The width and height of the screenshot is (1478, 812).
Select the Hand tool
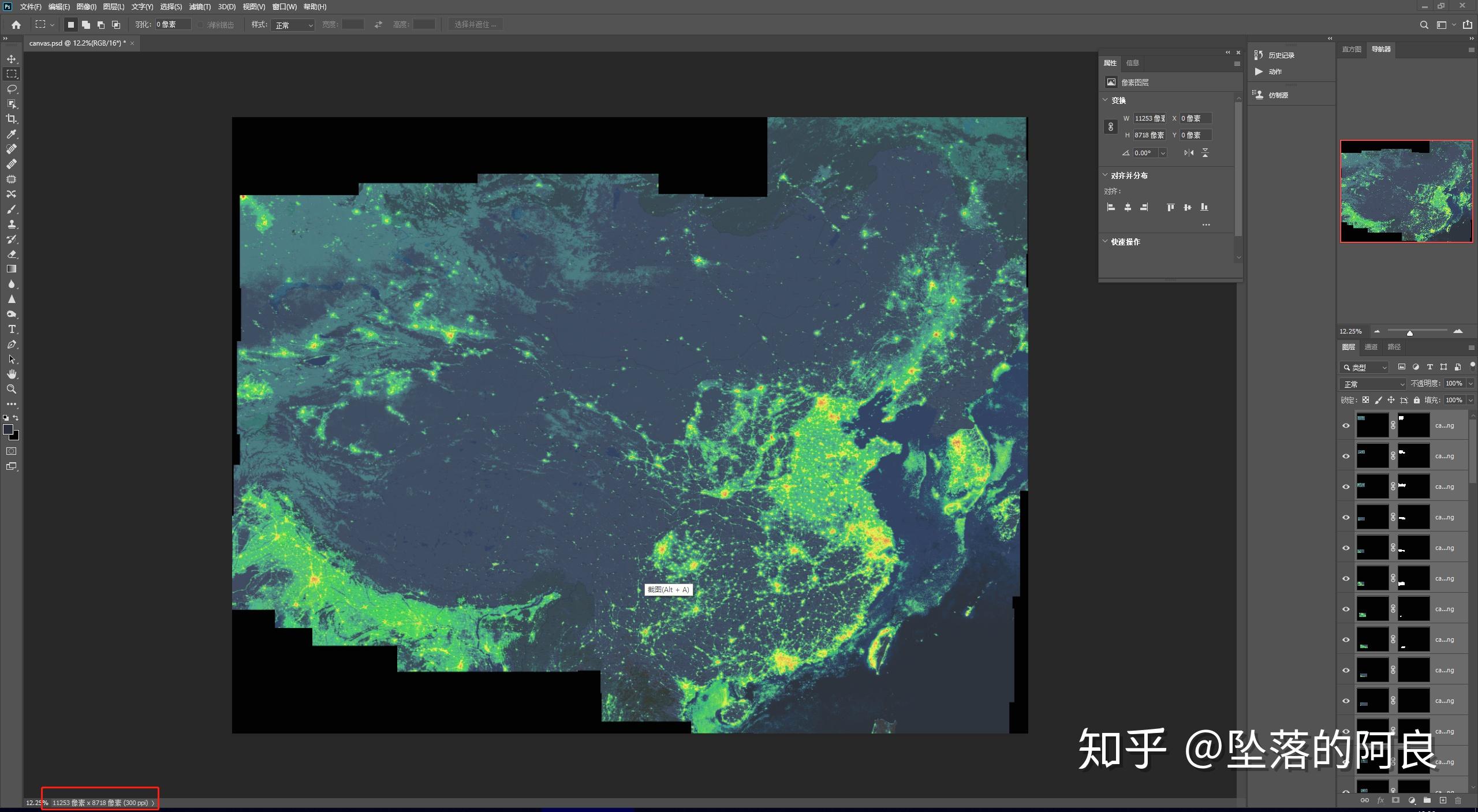(12, 374)
